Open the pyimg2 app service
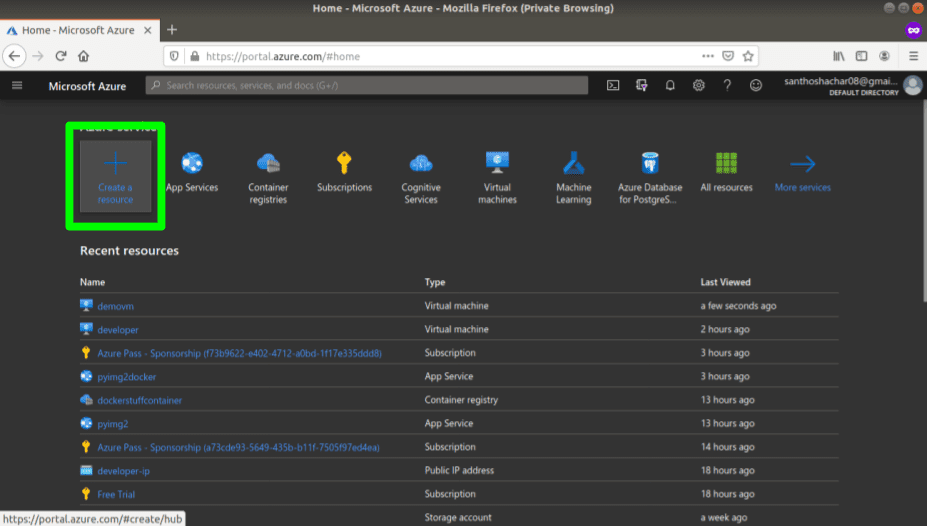Viewport: 931px width, 528px height. coord(113,425)
